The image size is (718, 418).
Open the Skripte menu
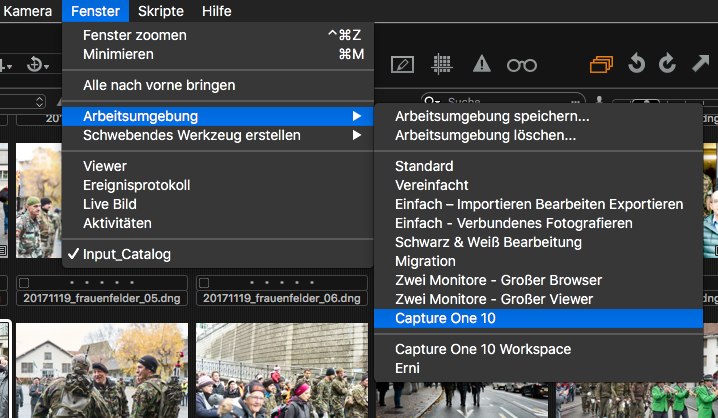(x=161, y=11)
